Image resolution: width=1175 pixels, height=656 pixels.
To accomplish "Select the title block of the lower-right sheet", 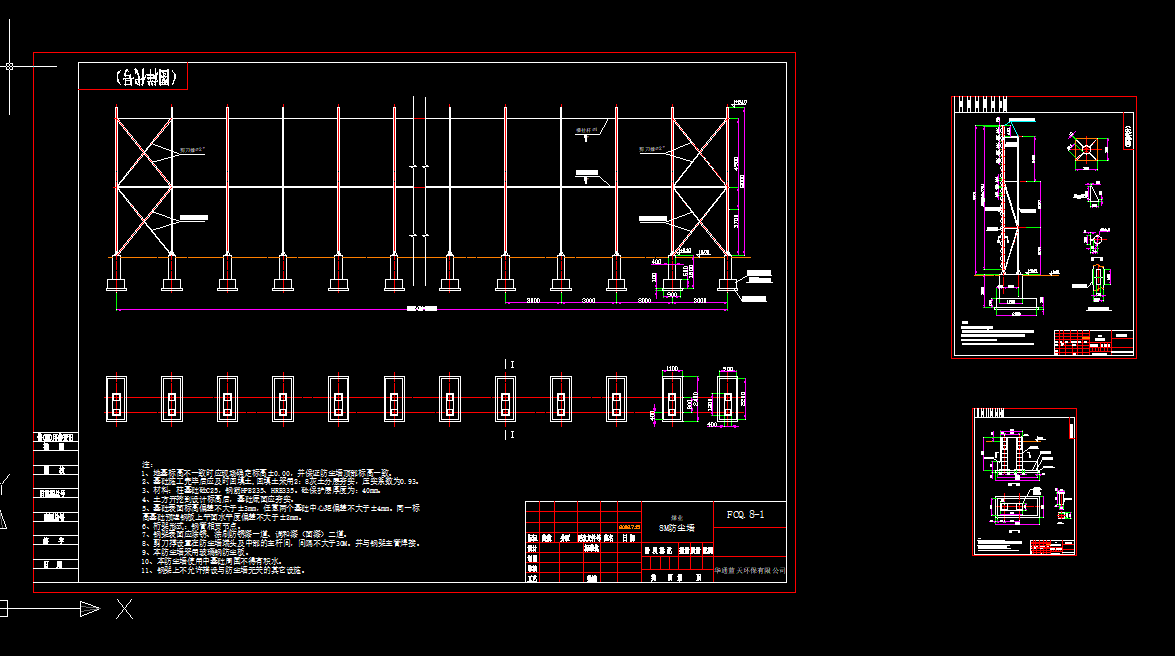I will pos(1051,547).
